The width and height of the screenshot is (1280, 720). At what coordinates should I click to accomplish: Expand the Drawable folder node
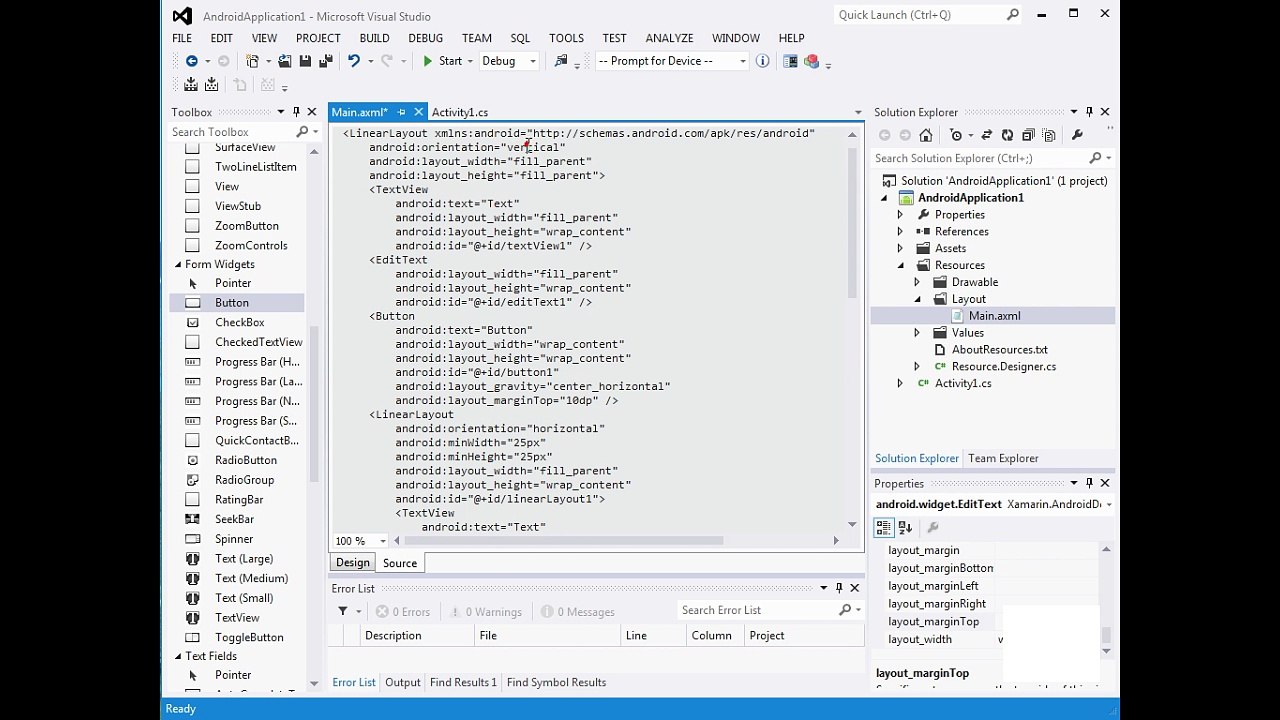pos(917,282)
